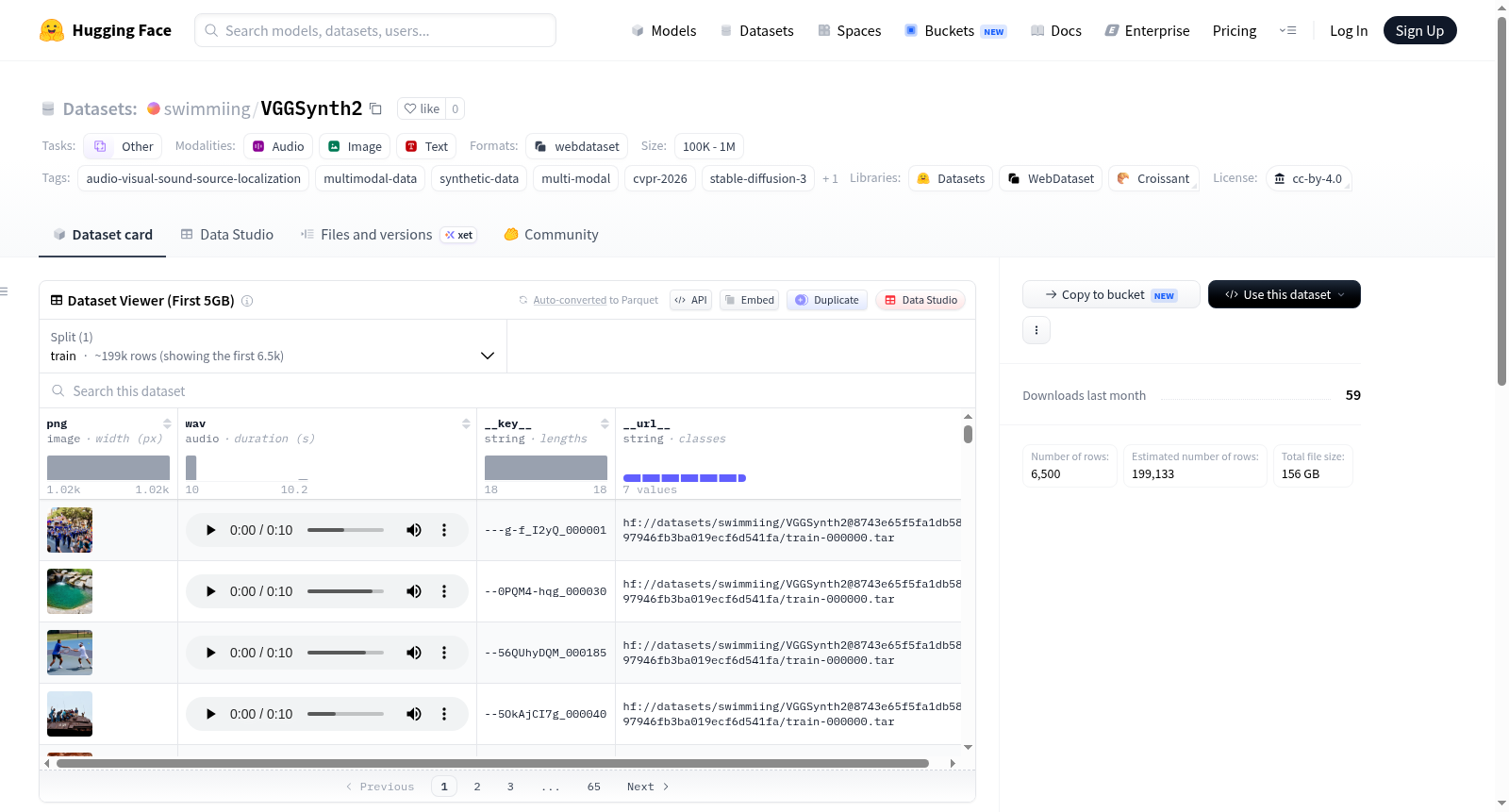Open the Dataset card tab
This screenshot has height=812, width=1509.
coord(103,235)
